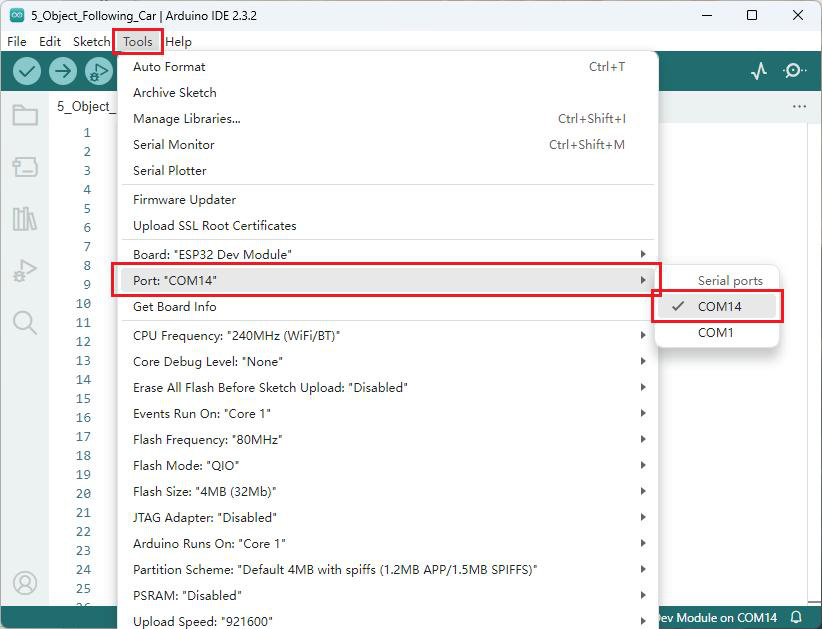Open the Boards Manager sidebar icon

tap(25, 167)
